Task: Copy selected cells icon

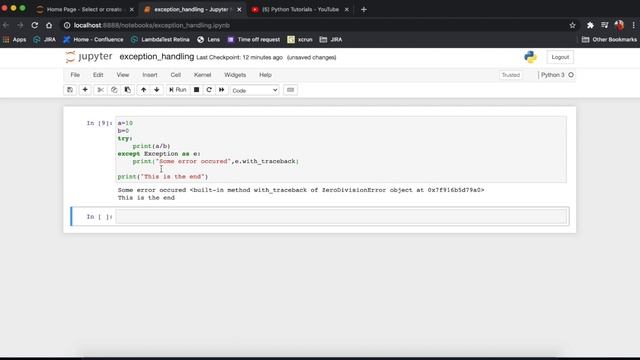Action: 114,90
